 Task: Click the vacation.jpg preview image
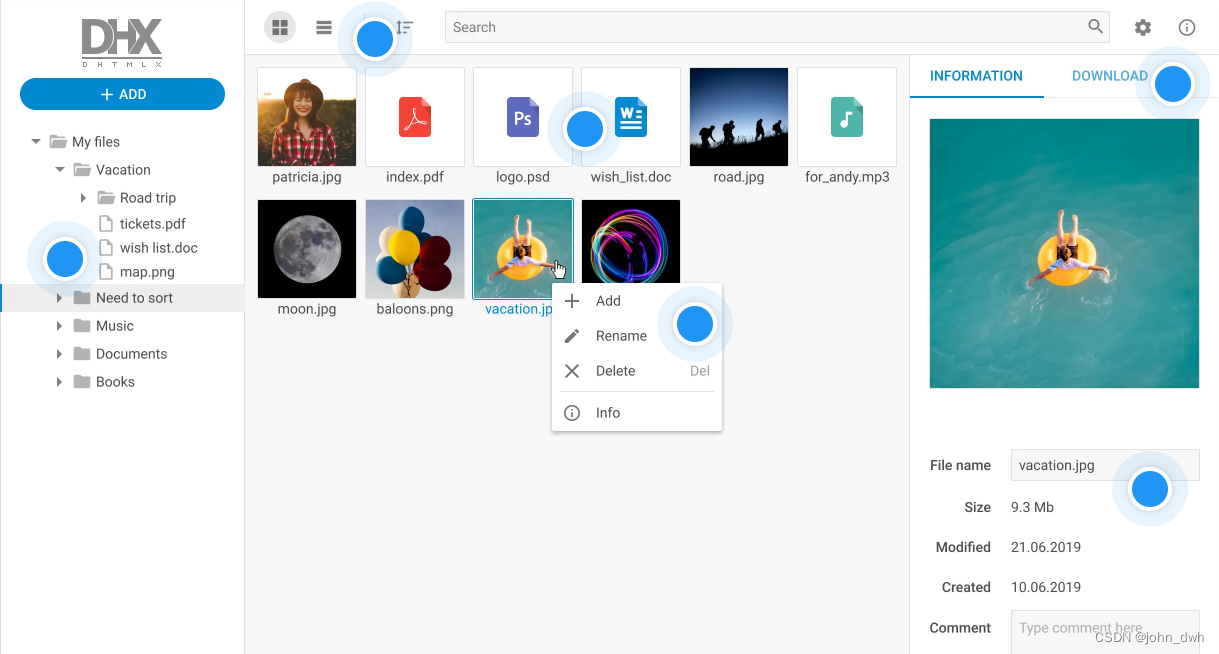tap(1063, 253)
